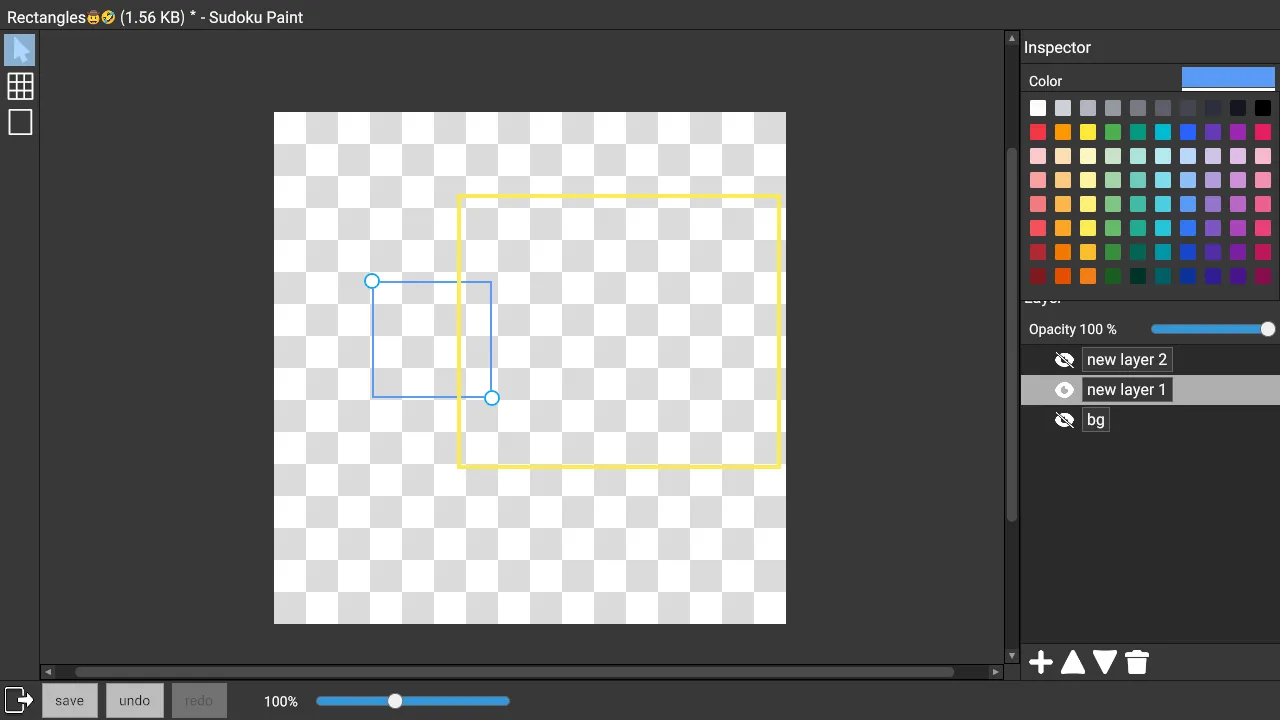Click the current color preview bar
This screenshot has width=1280, height=720.
click(x=1228, y=79)
